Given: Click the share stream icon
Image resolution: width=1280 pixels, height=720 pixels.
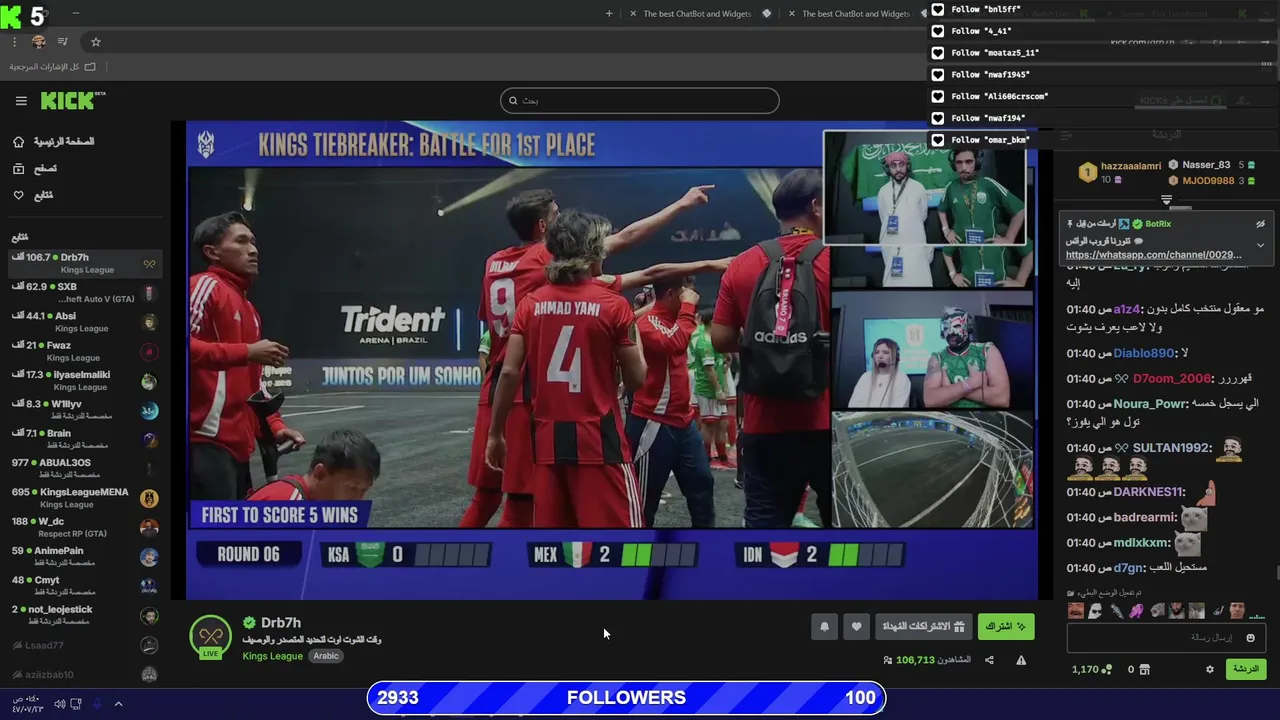Looking at the screenshot, I should pos(989,660).
